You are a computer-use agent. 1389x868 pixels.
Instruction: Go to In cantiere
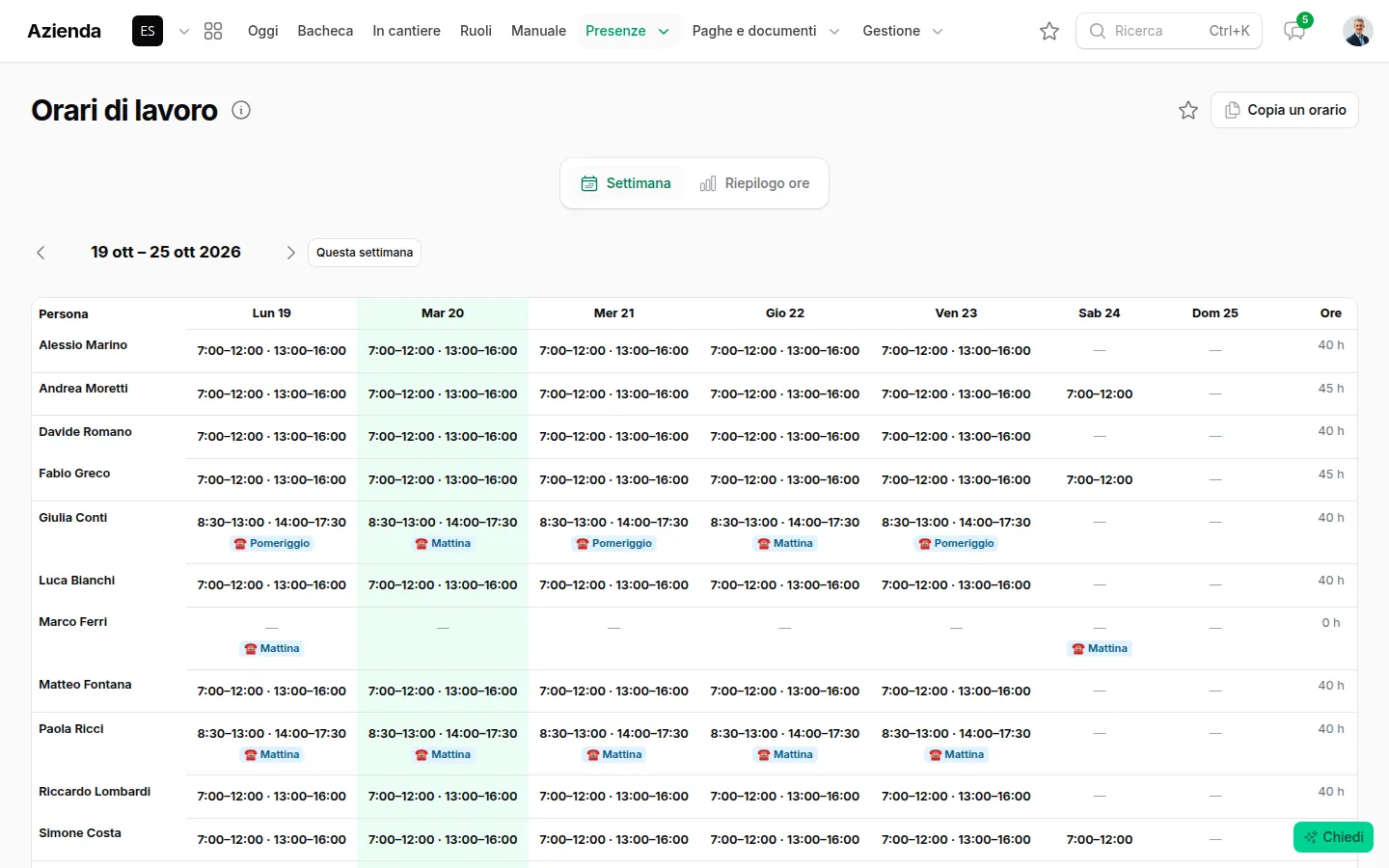pyautogui.click(x=406, y=31)
